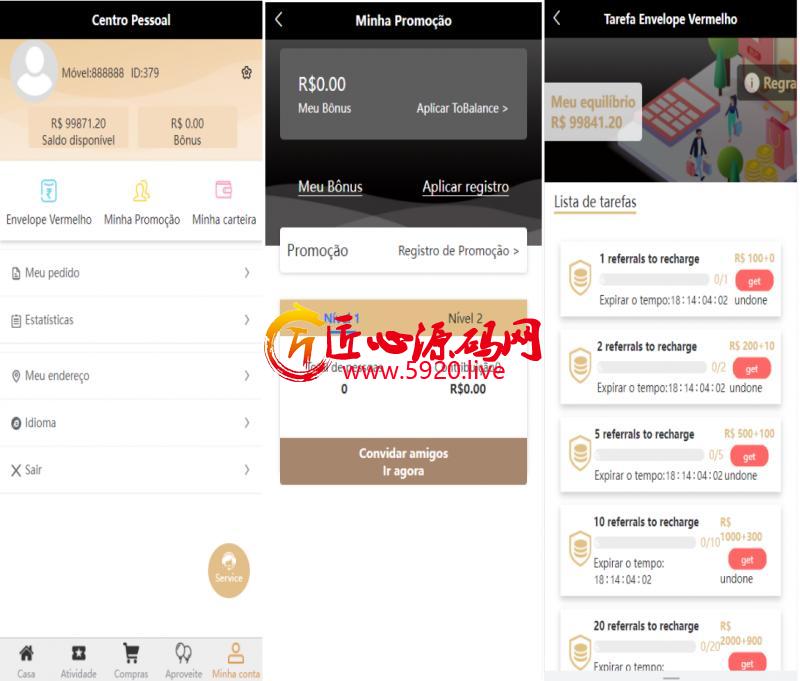The width and height of the screenshot is (800, 681).
Task: Open the Service support chat button
Action: (x=229, y=570)
